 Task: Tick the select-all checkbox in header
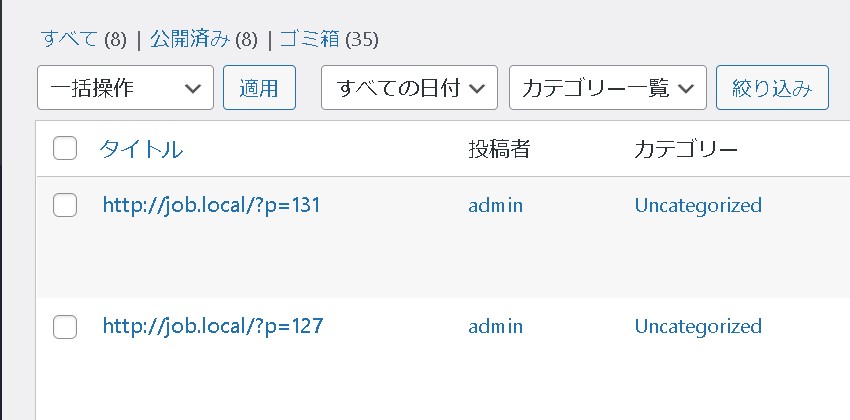[x=65, y=149]
